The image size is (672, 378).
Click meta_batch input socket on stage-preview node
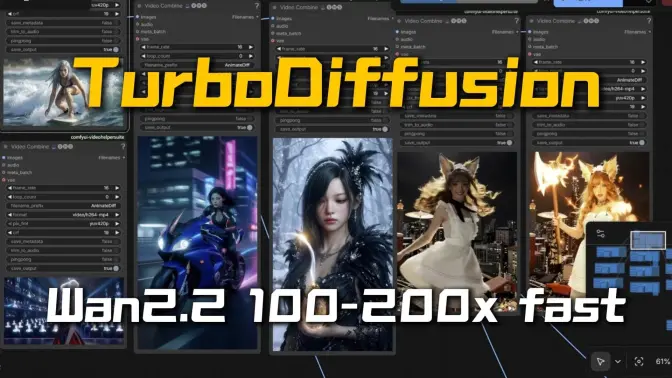click(x=4, y=172)
